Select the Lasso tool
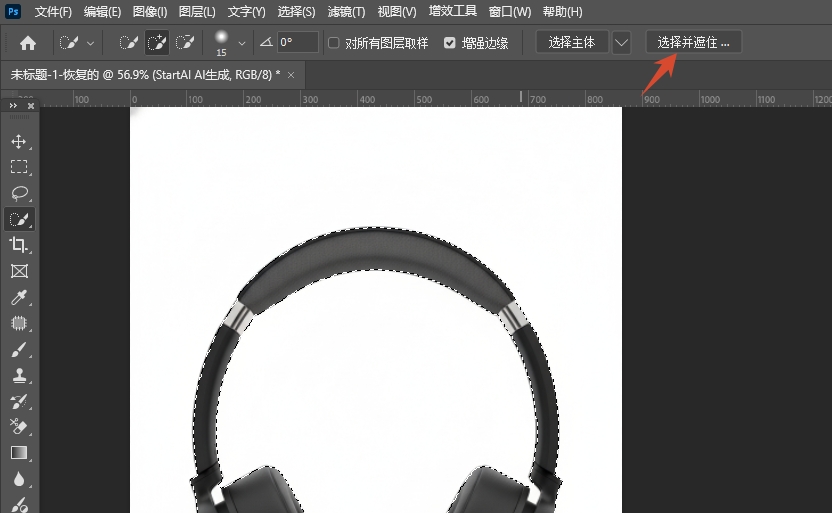 (x=19, y=193)
